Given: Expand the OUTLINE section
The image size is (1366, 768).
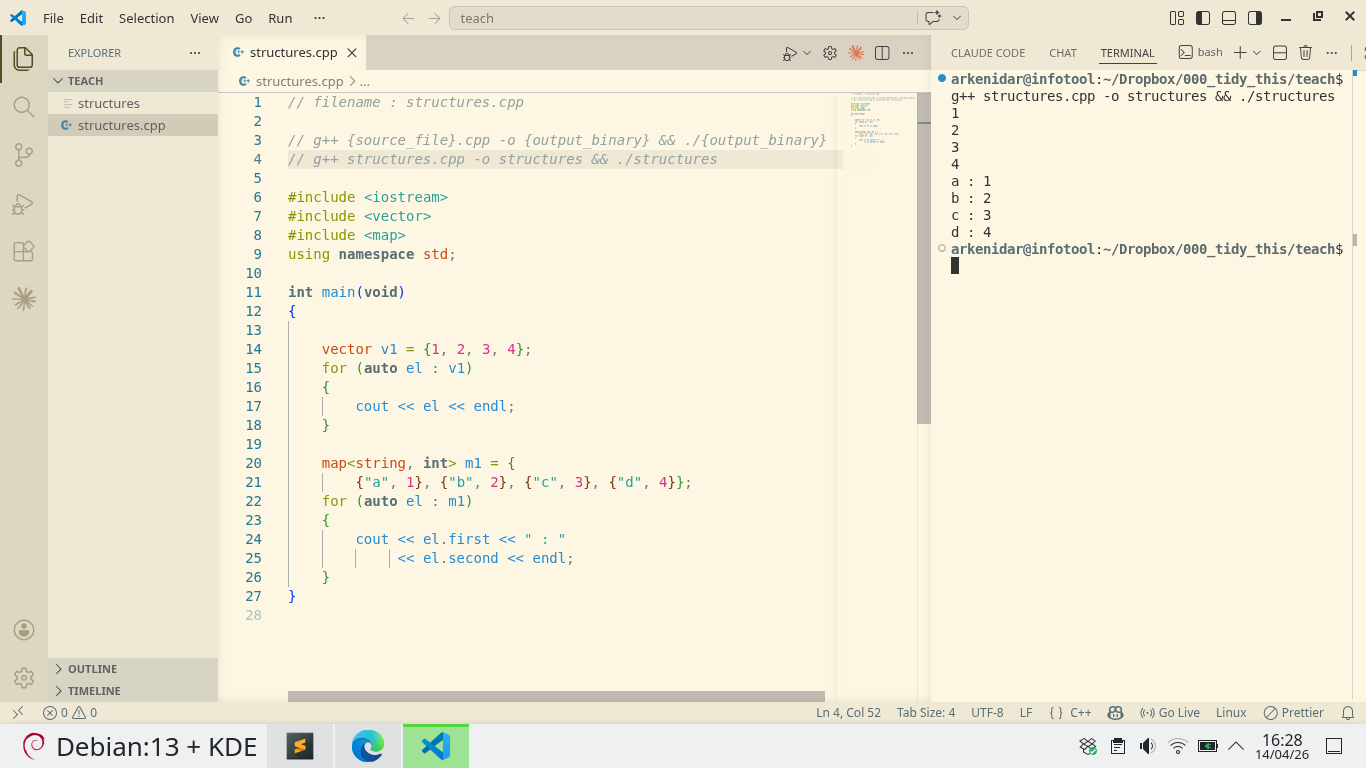Looking at the screenshot, I should 92,669.
